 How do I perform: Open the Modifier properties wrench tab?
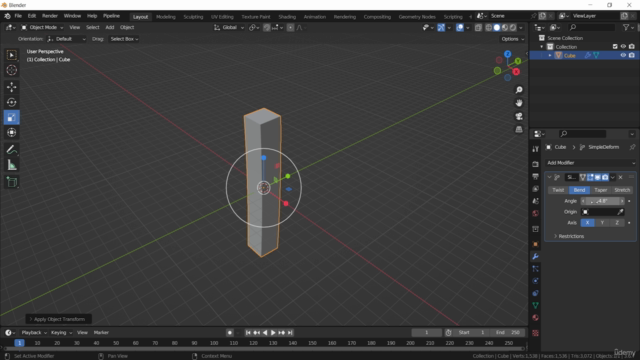coord(536,256)
